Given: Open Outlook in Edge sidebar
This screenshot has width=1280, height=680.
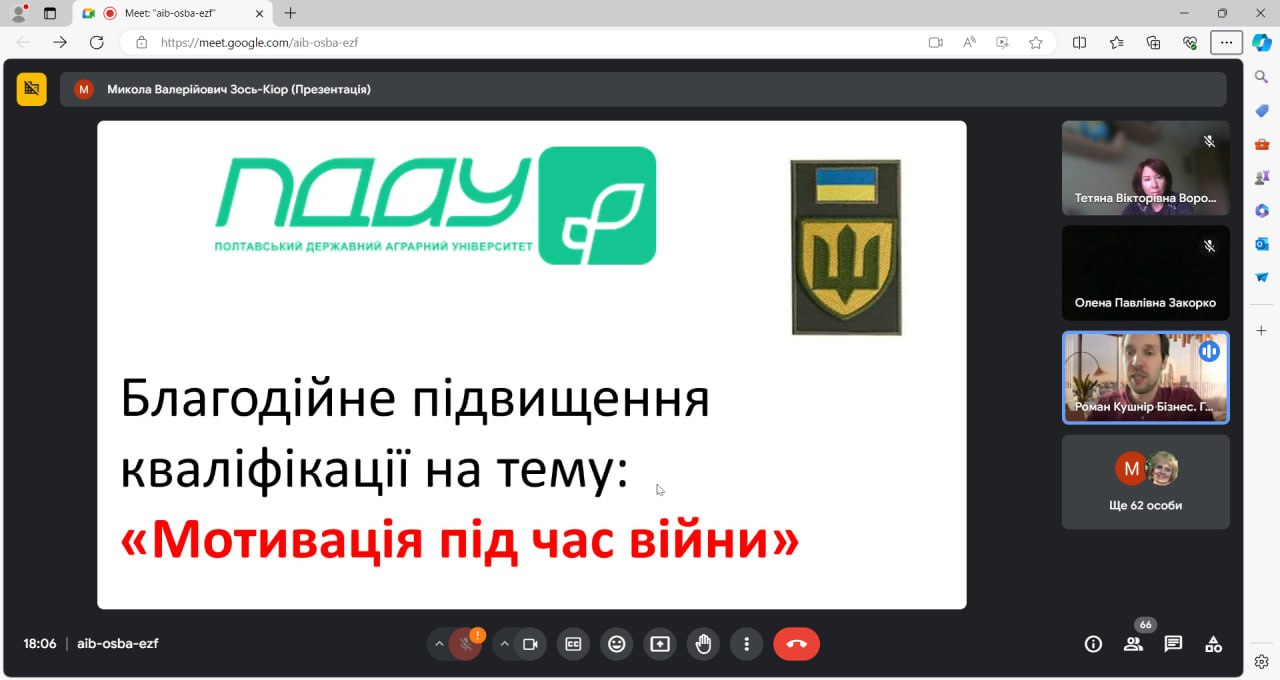Looking at the screenshot, I should point(1262,244).
